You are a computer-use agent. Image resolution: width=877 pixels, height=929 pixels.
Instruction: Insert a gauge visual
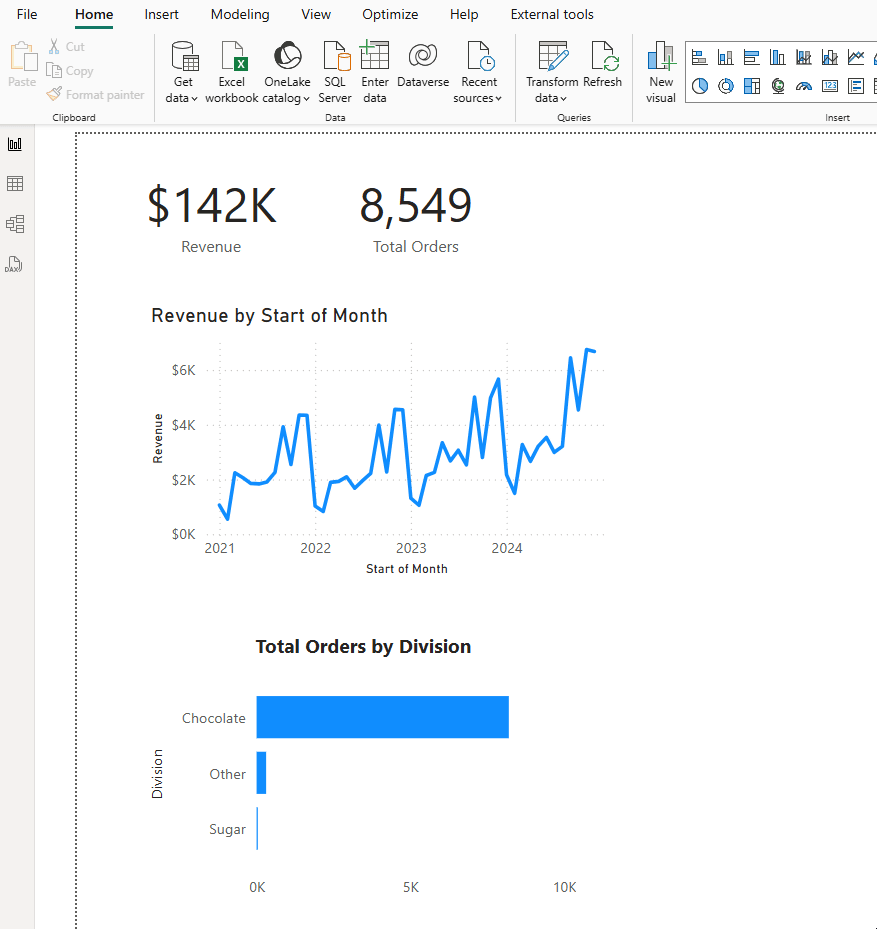coord(804,87)
